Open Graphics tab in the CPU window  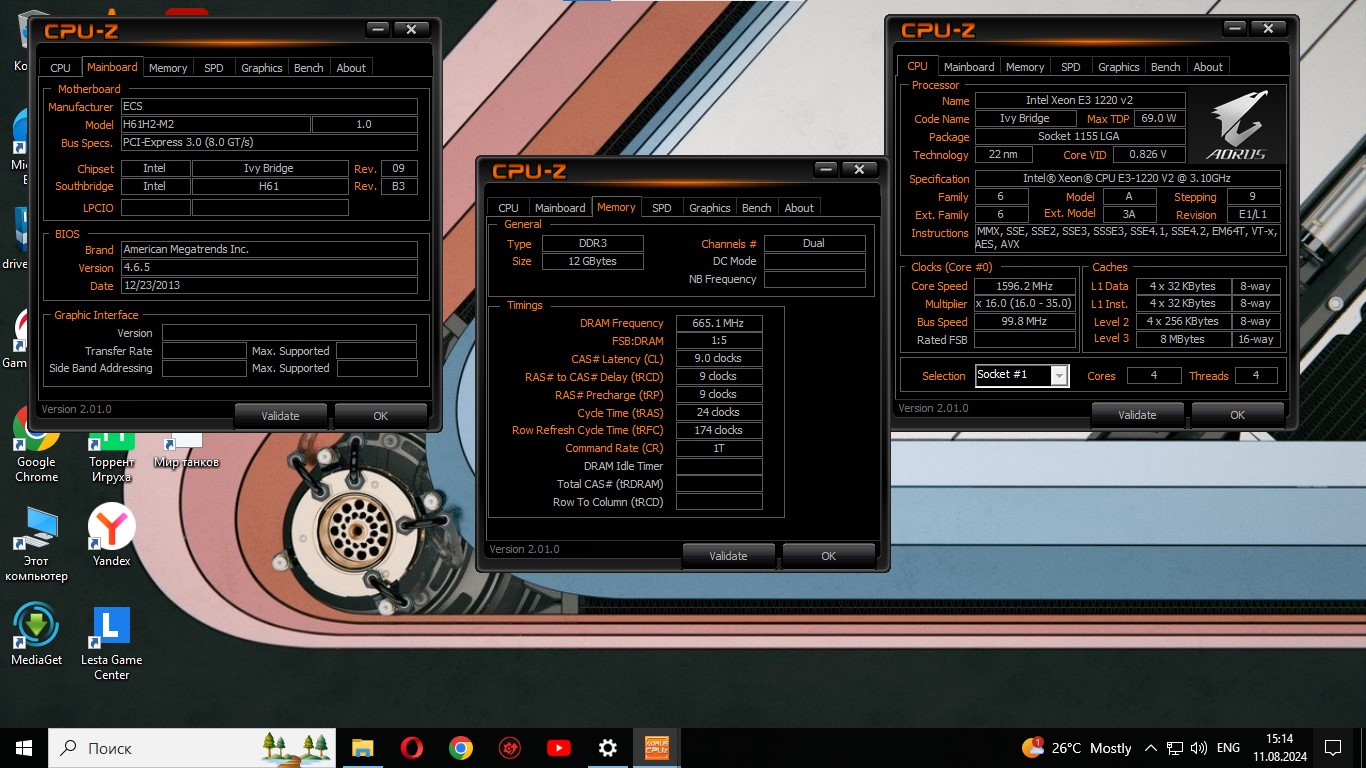click(x=1119, y=67)
